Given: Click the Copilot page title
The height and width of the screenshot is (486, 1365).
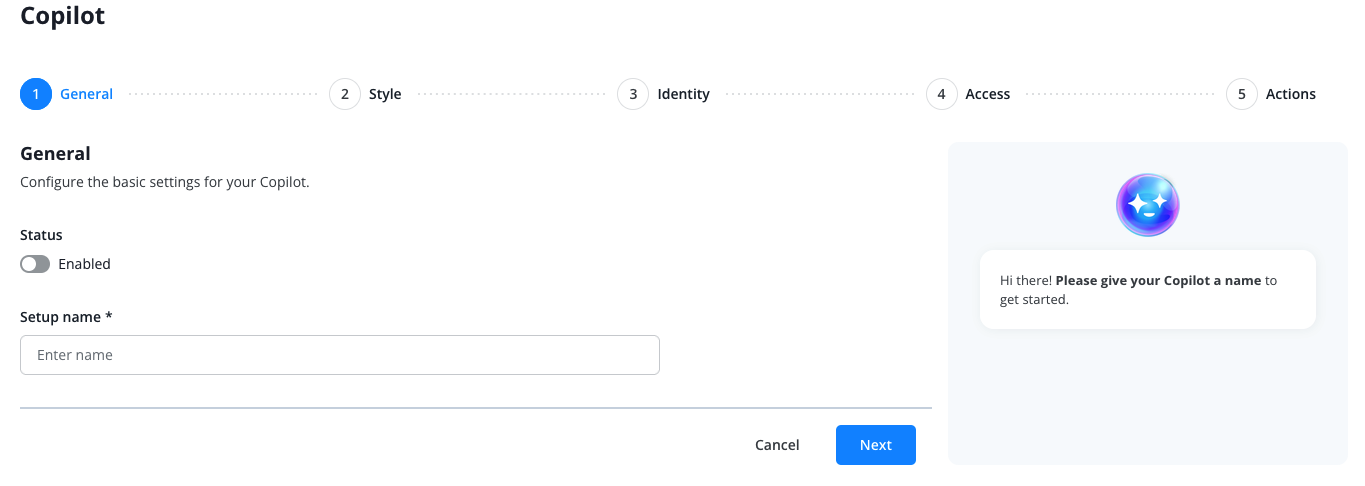Looking at the screenshot, I should pos(62,16).
